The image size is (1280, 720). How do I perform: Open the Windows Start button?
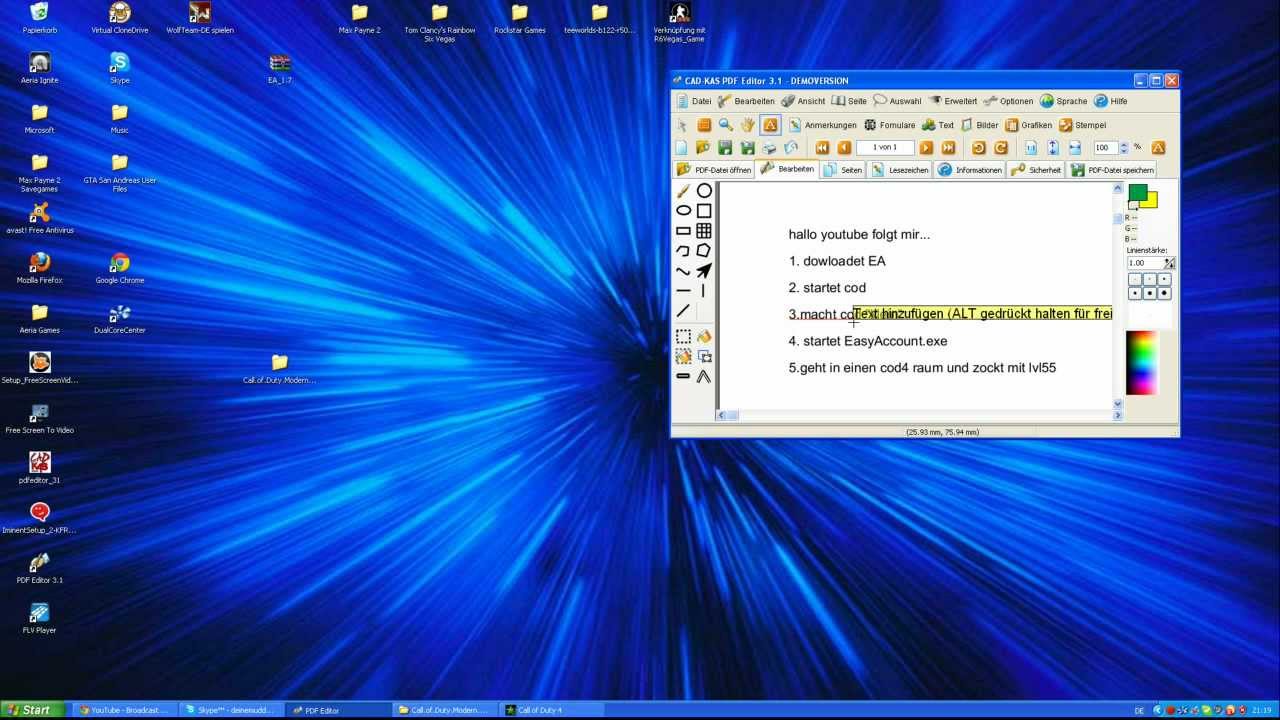pyautogui.click(x=33, y=710)
